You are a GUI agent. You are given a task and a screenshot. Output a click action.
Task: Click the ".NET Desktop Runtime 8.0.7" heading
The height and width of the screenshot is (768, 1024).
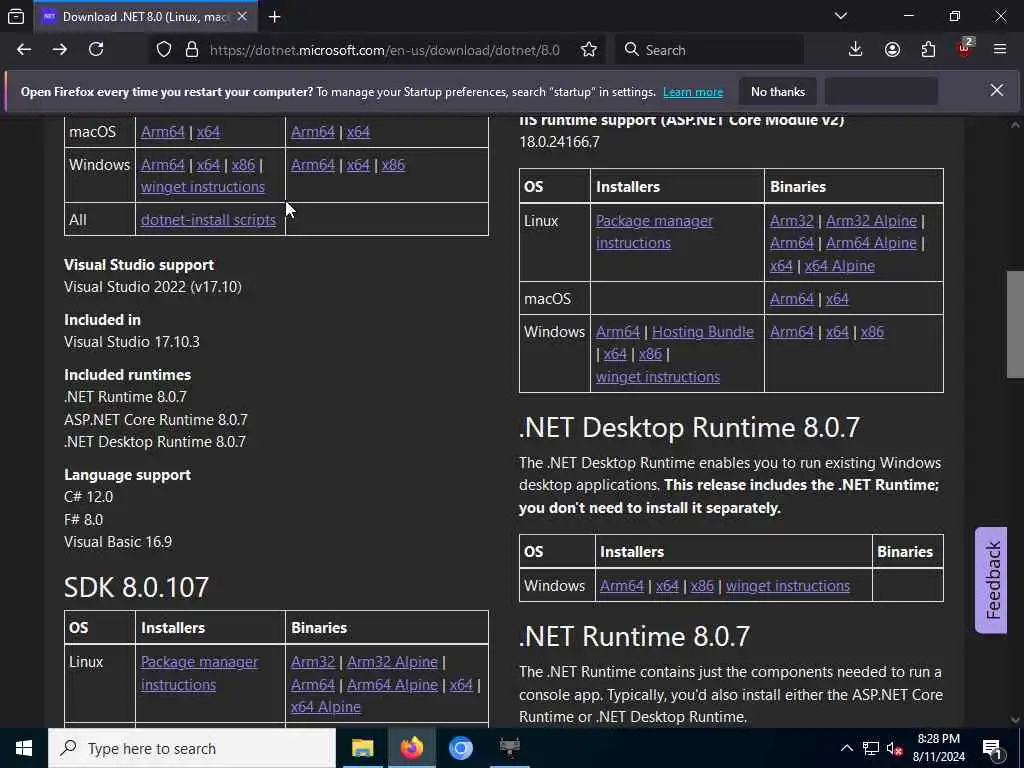coord(689,427)
